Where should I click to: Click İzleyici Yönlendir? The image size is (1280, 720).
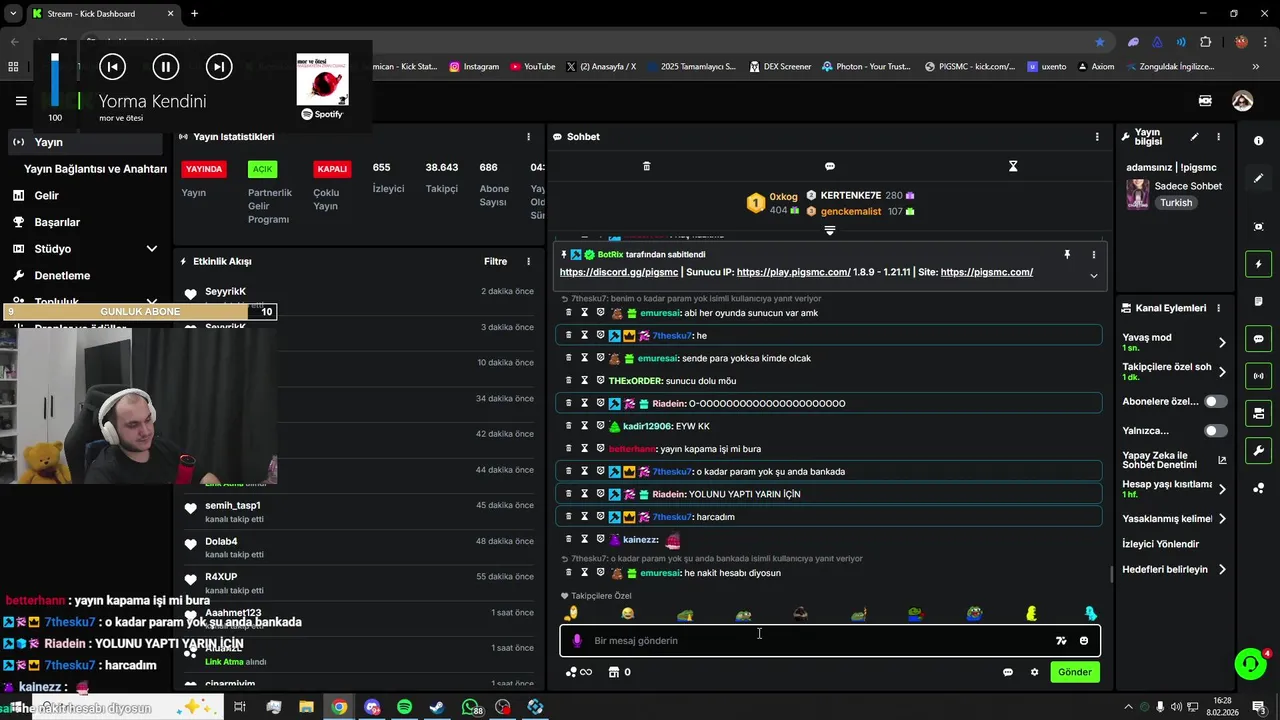tap(1160, 544)
